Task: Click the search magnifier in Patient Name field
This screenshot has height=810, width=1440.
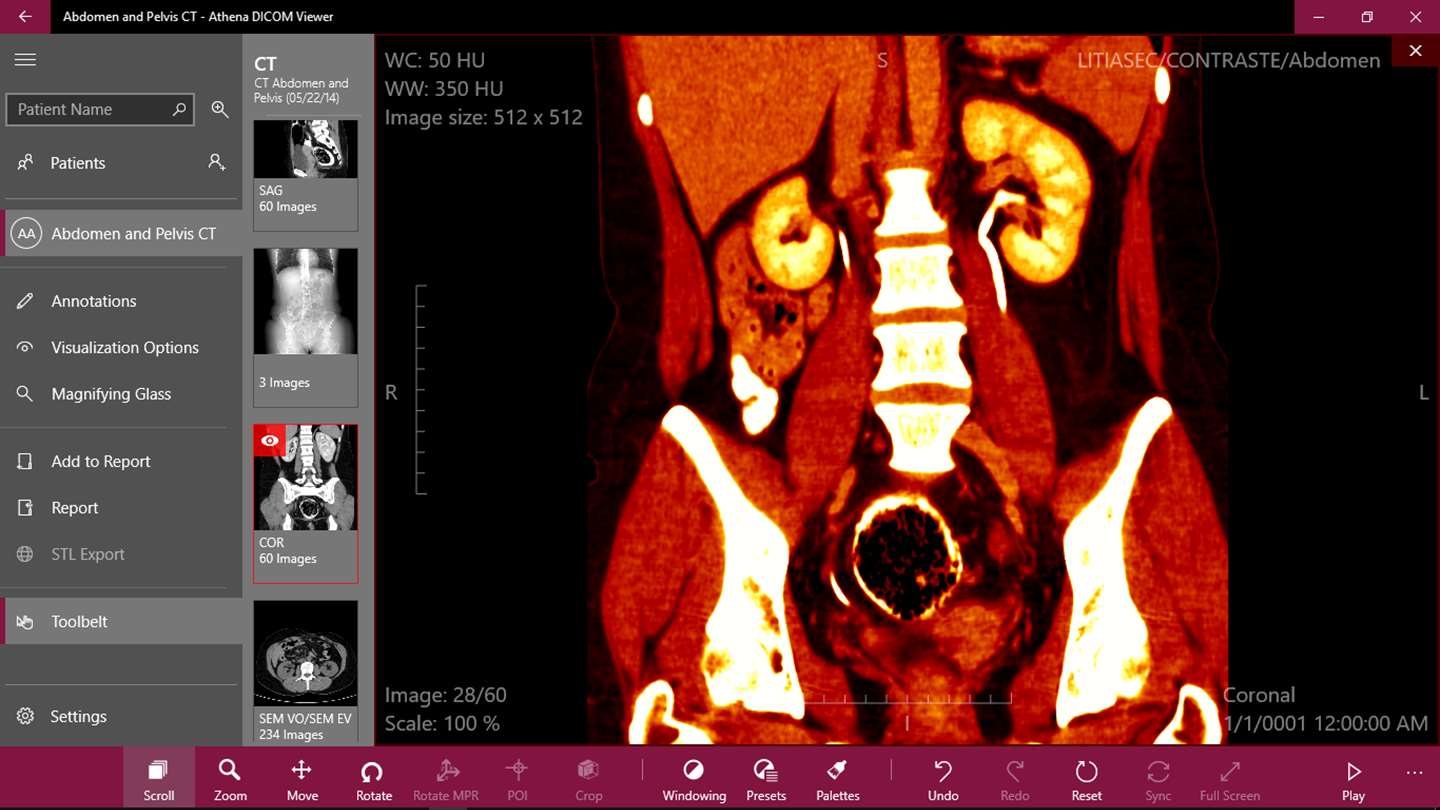Action: tap(179, 109)
